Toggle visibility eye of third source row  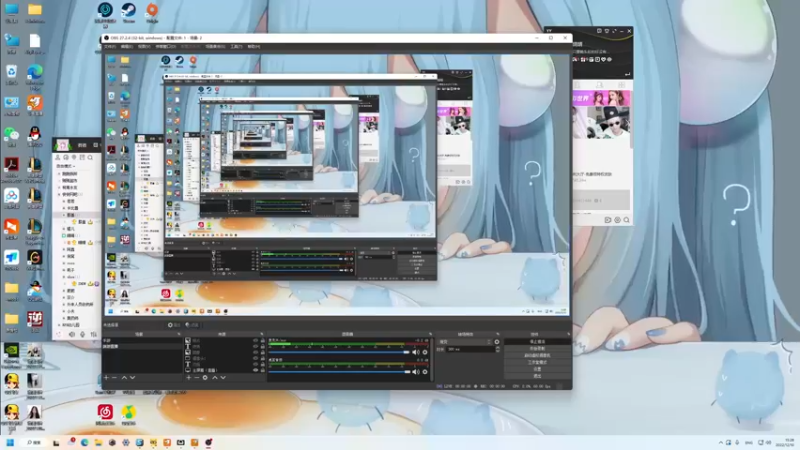point(256,352)
